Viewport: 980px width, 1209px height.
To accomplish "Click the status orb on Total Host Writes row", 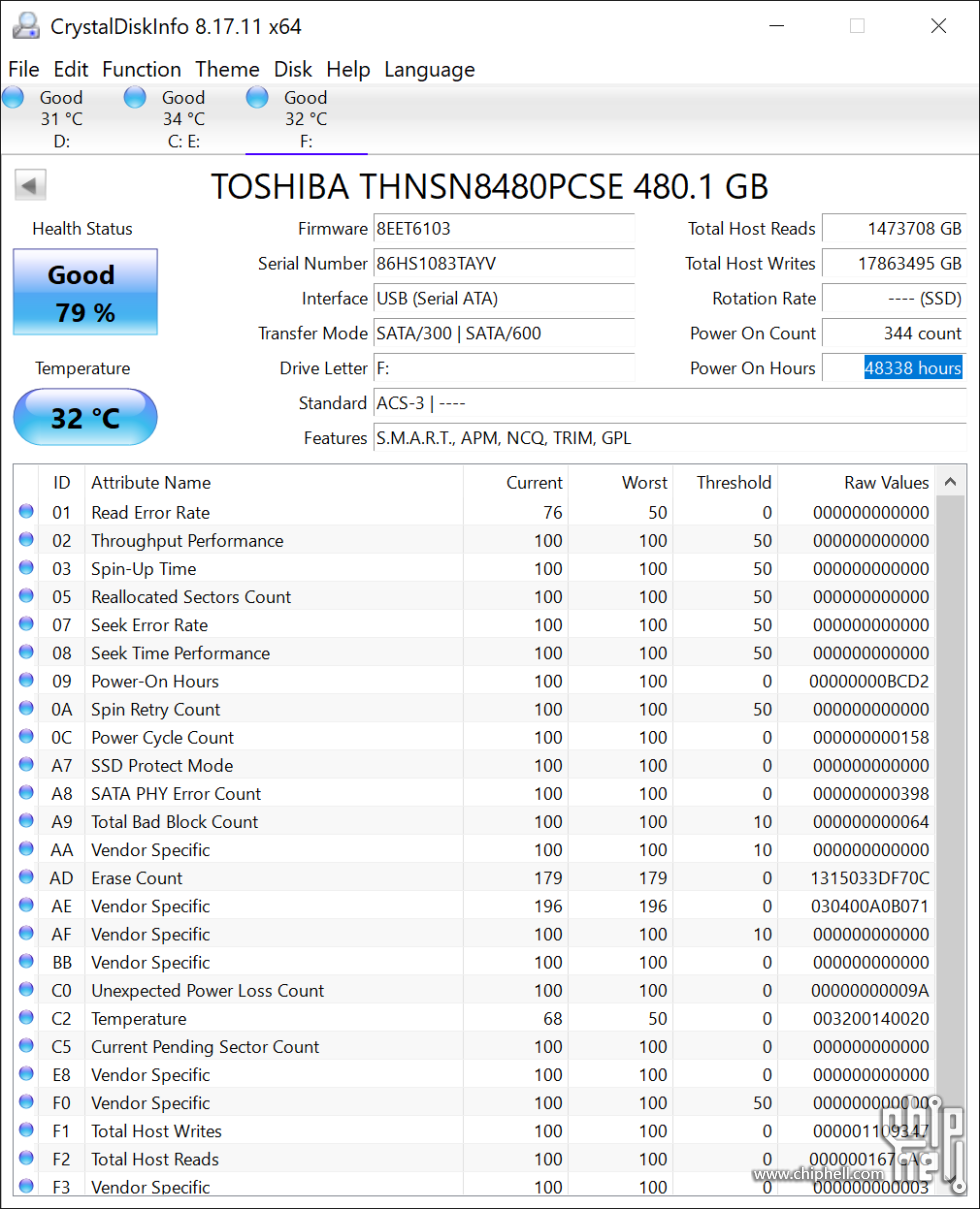I will point(26,1130).
